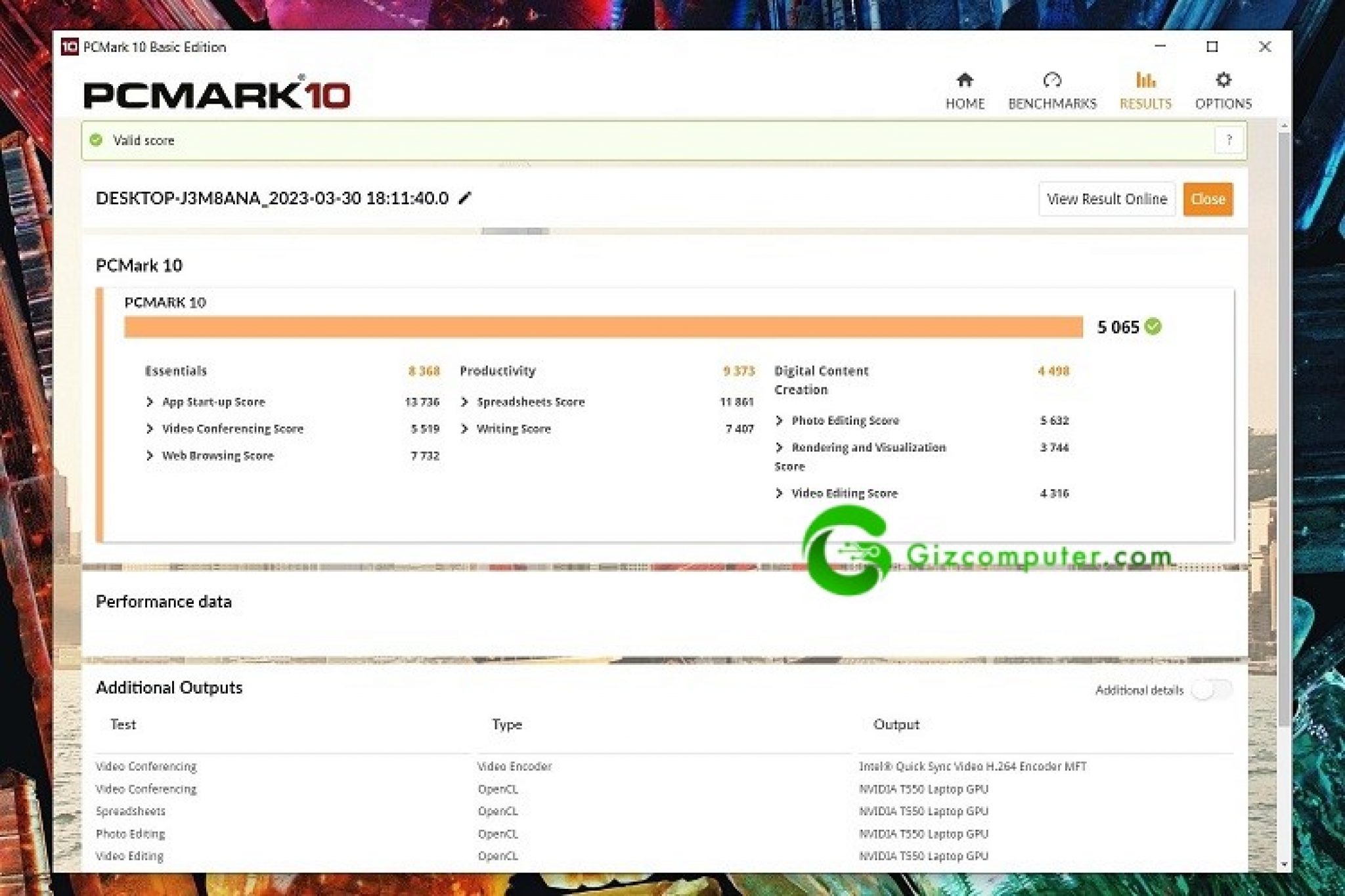Click View Result Online button

1107,199
